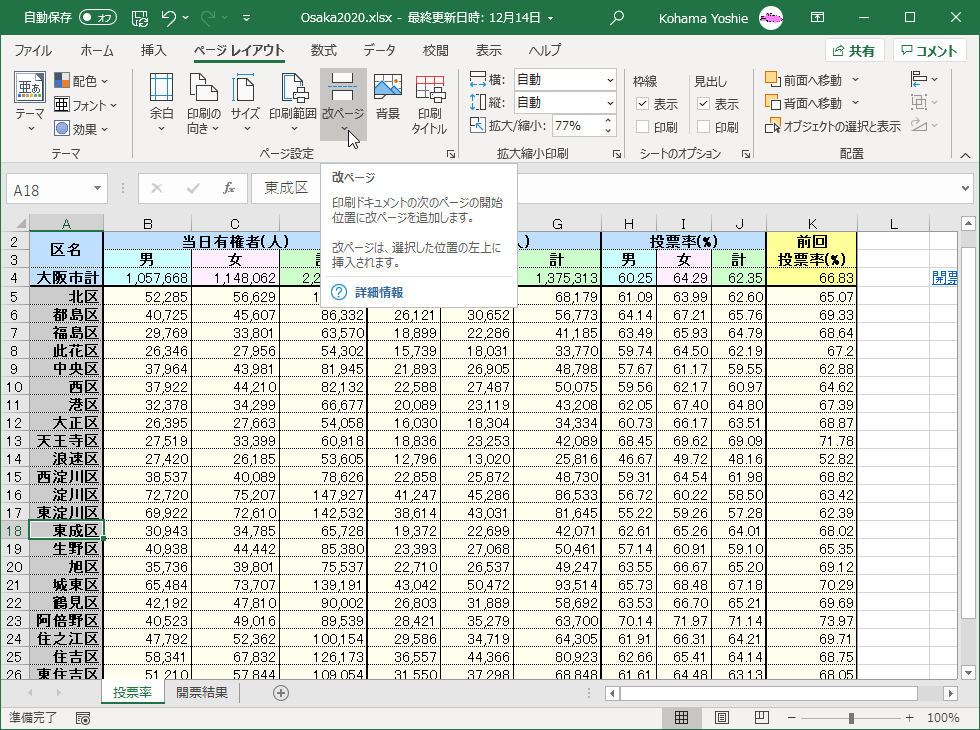Click the Undo arrow in title bar
The image size is (980, 730).
tap(169, 17)
